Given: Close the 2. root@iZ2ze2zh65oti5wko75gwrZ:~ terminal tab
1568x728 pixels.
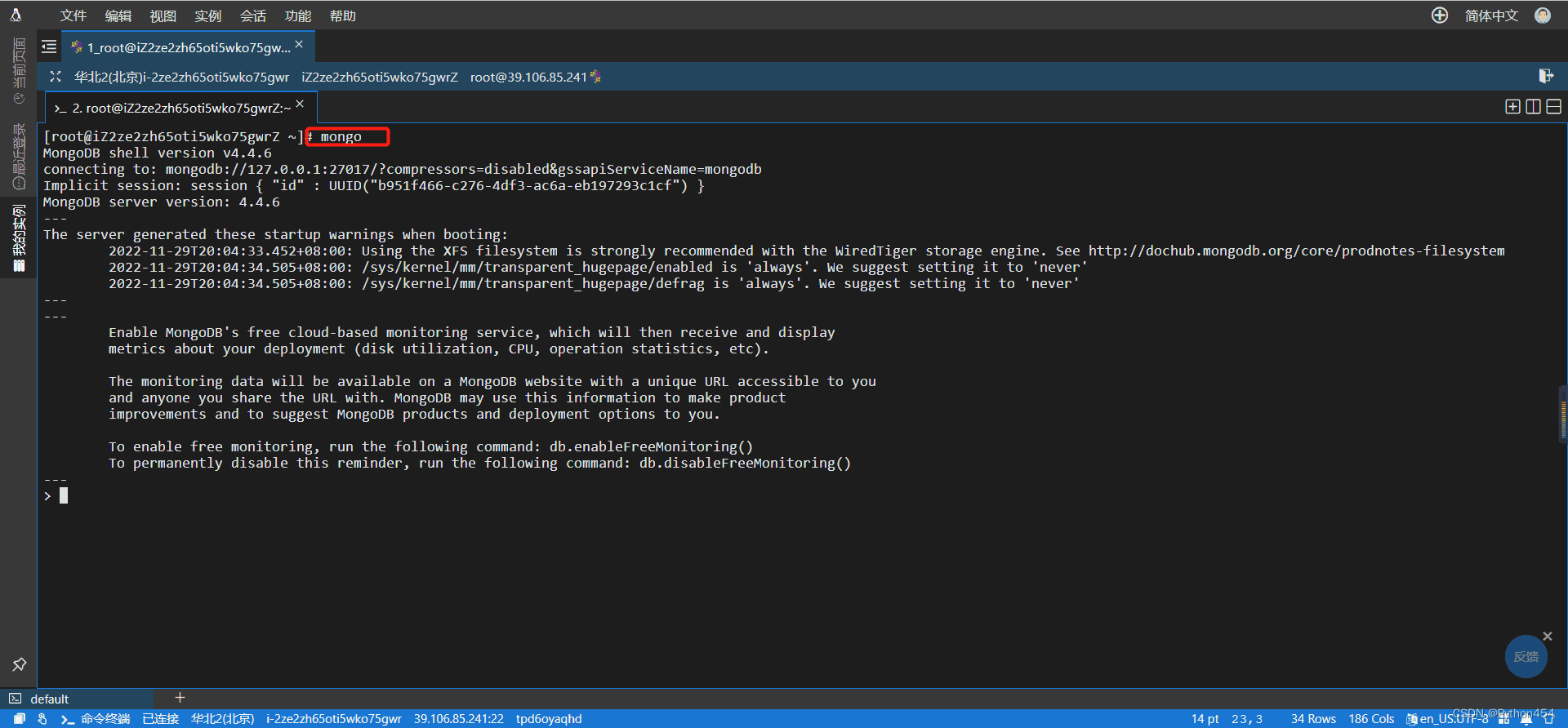Looking at the screenshot, I should pos(301,104).
